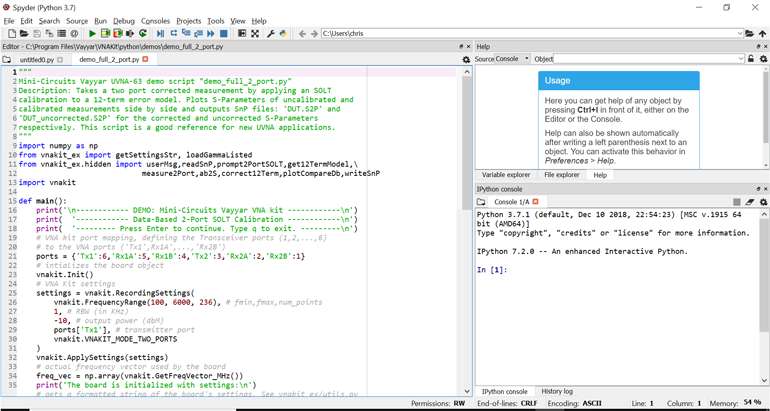Viewport: 770px width, 411px height.
Task: Close the Console 1/A tab
Action: (535, 202)
